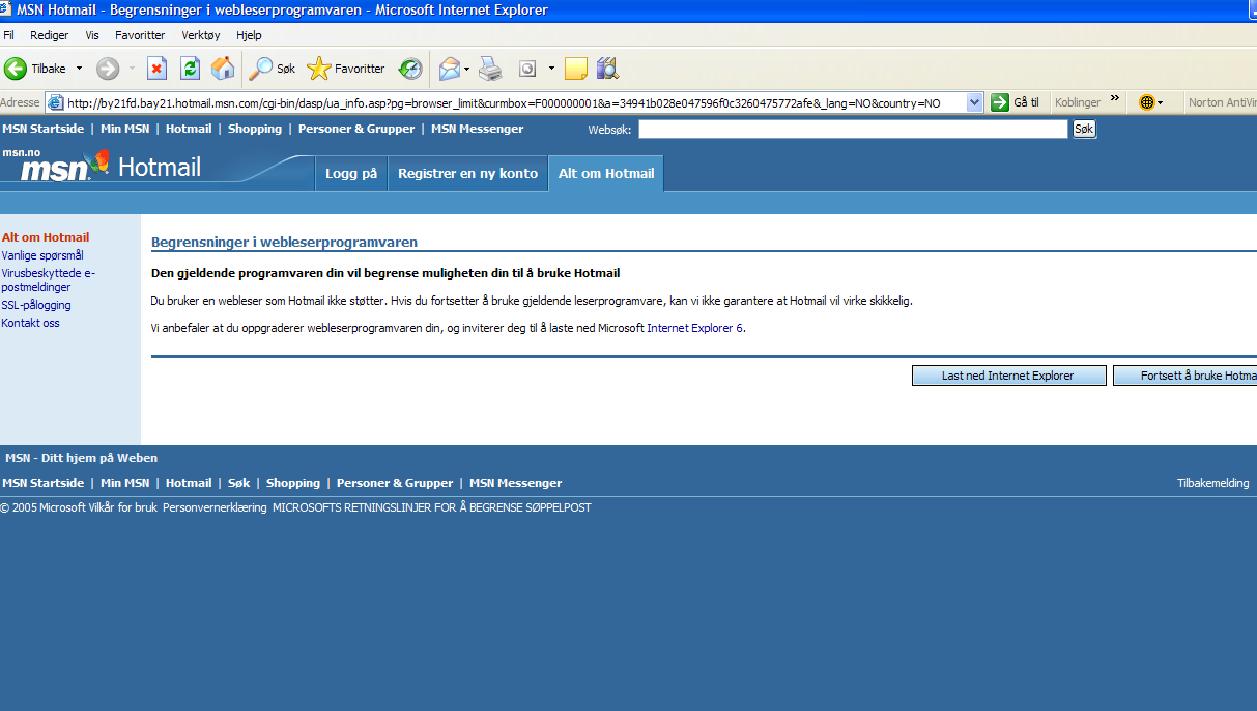Screen dimensions: 1257x711
Task: Open the Fil menu
Action: (9, 34)
